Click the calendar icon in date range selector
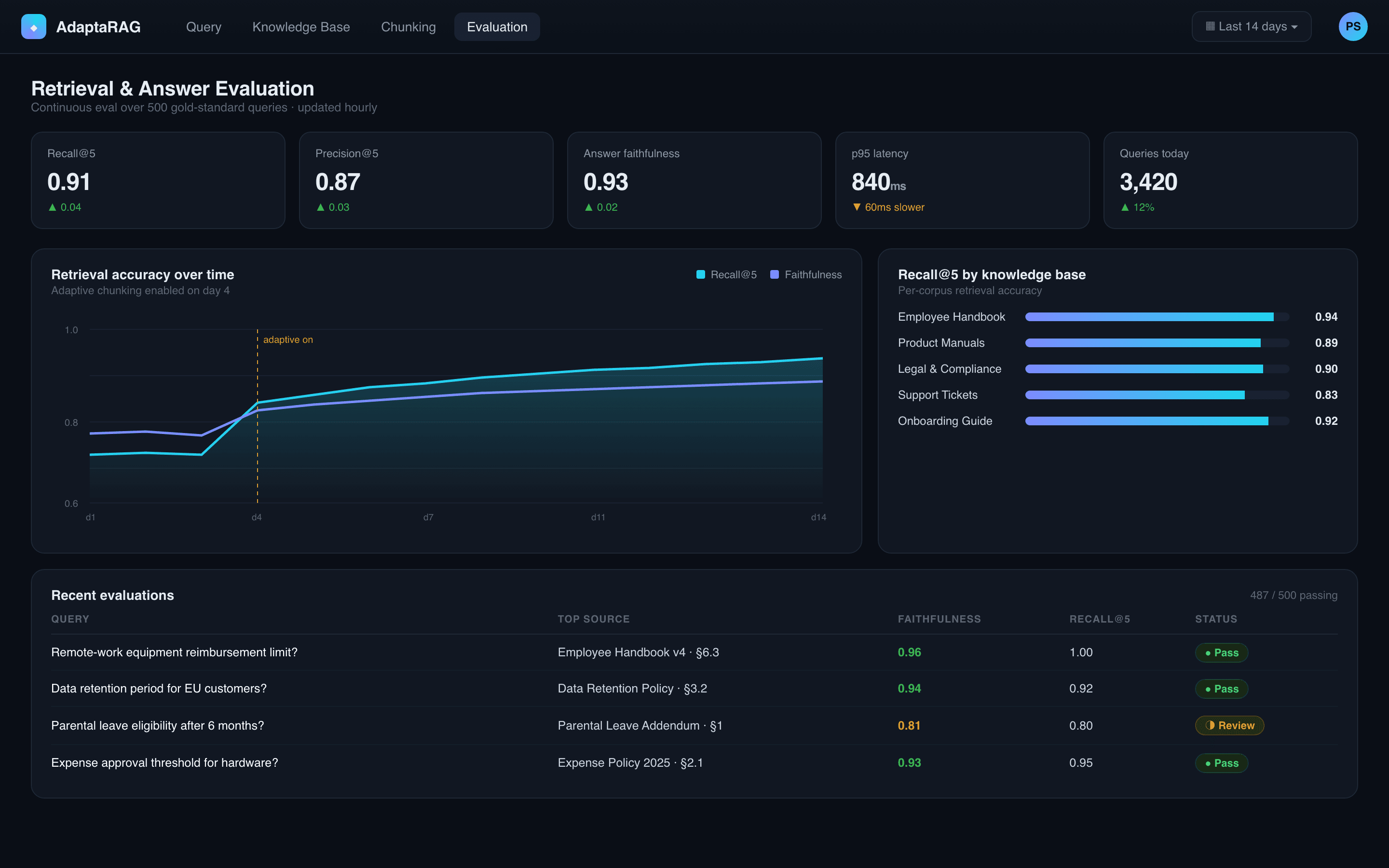This screenshot has width=1389, height=868. click(x=1210, y=27)
